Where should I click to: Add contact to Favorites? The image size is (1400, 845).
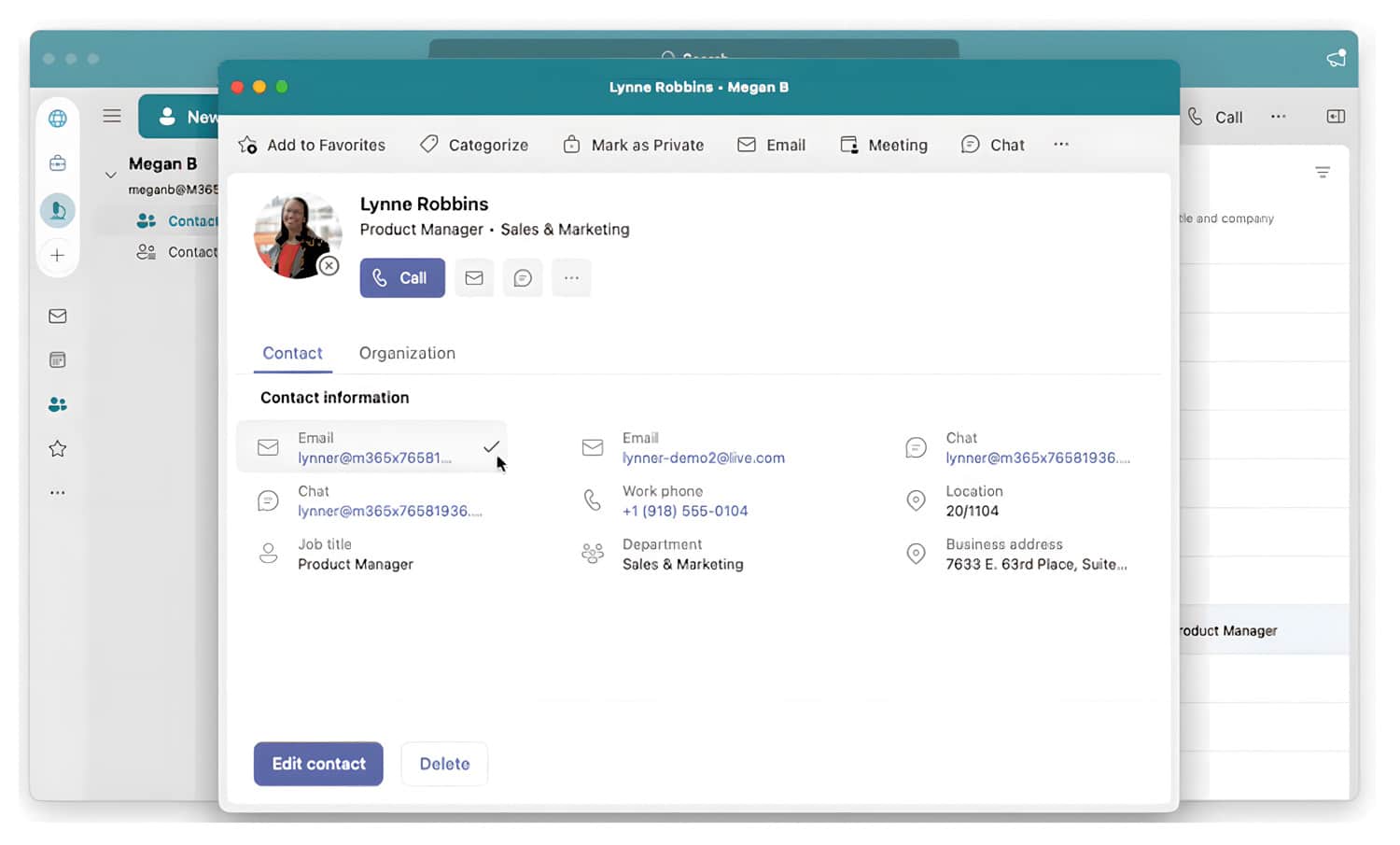(312, 146)
